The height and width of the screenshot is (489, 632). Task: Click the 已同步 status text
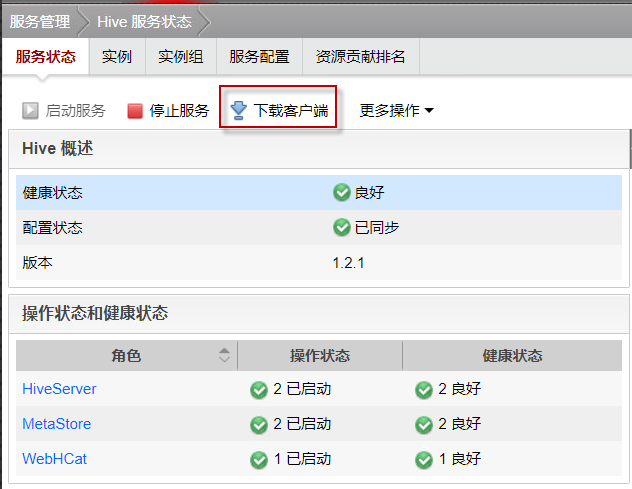[377, 228]
